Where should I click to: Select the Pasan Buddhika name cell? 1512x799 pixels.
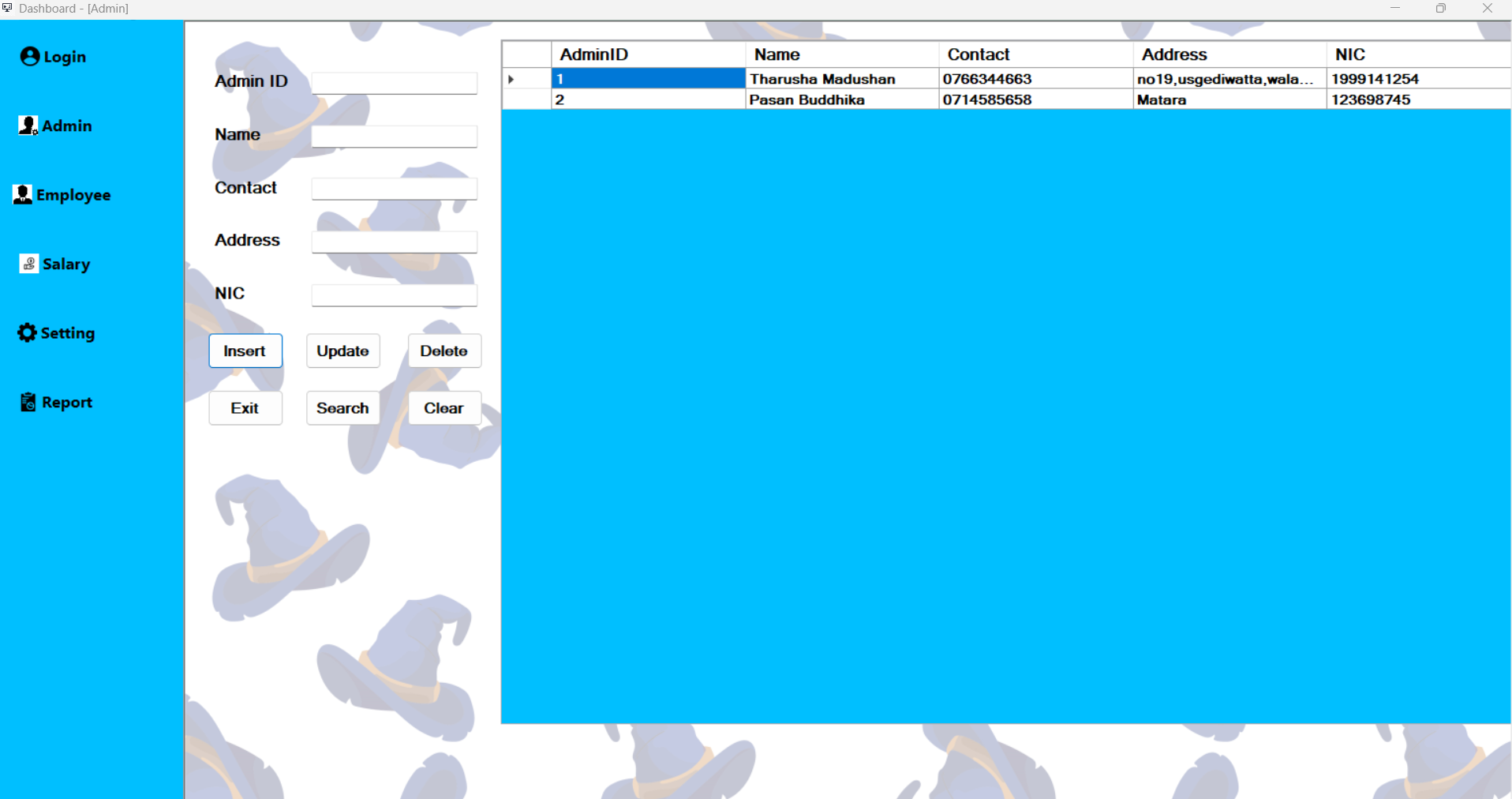[842, 99]
